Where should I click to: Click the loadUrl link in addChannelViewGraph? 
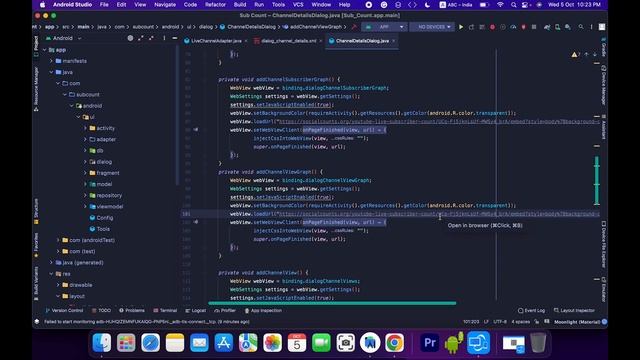pos(438,214)
